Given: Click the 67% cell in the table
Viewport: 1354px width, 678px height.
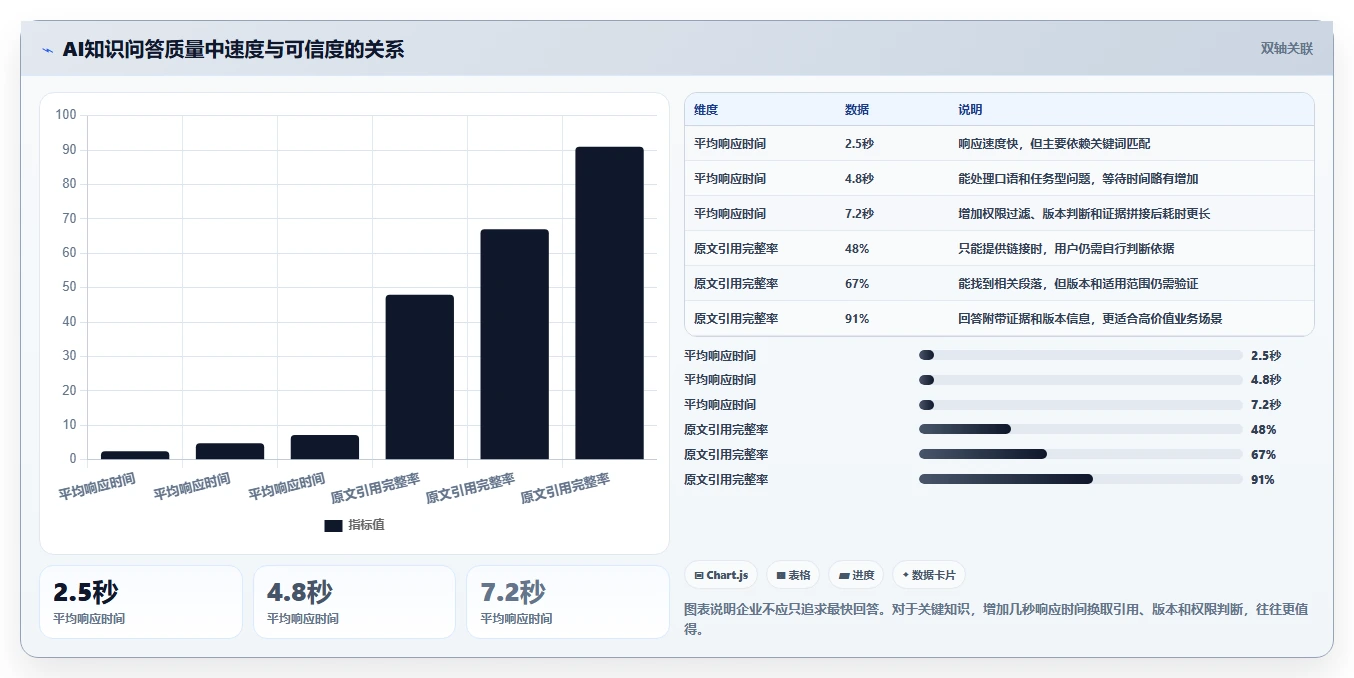Looking at the screenshot, I should pos(857,284).
